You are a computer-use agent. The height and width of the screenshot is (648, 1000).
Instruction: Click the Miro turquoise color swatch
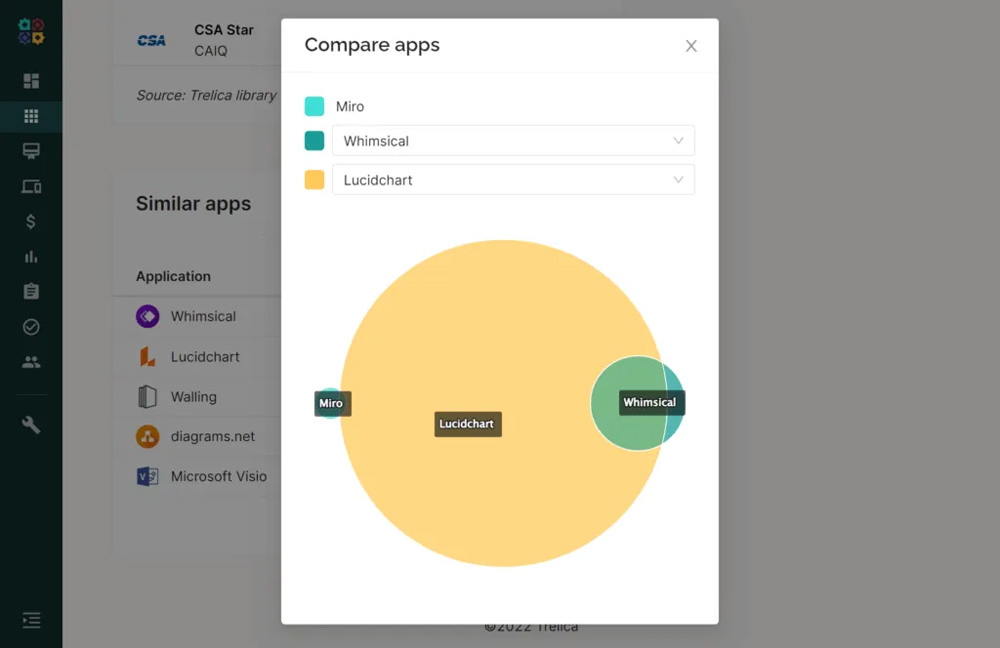(314, 106)
